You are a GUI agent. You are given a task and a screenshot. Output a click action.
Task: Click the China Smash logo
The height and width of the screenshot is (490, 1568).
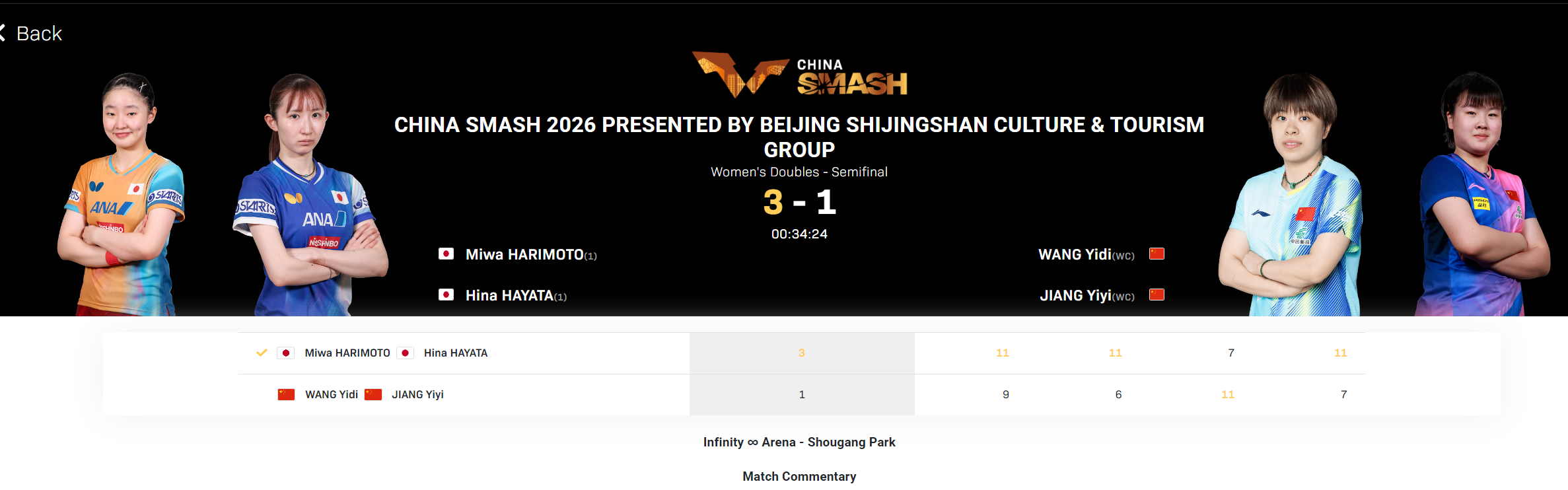[x=800, y=75]
